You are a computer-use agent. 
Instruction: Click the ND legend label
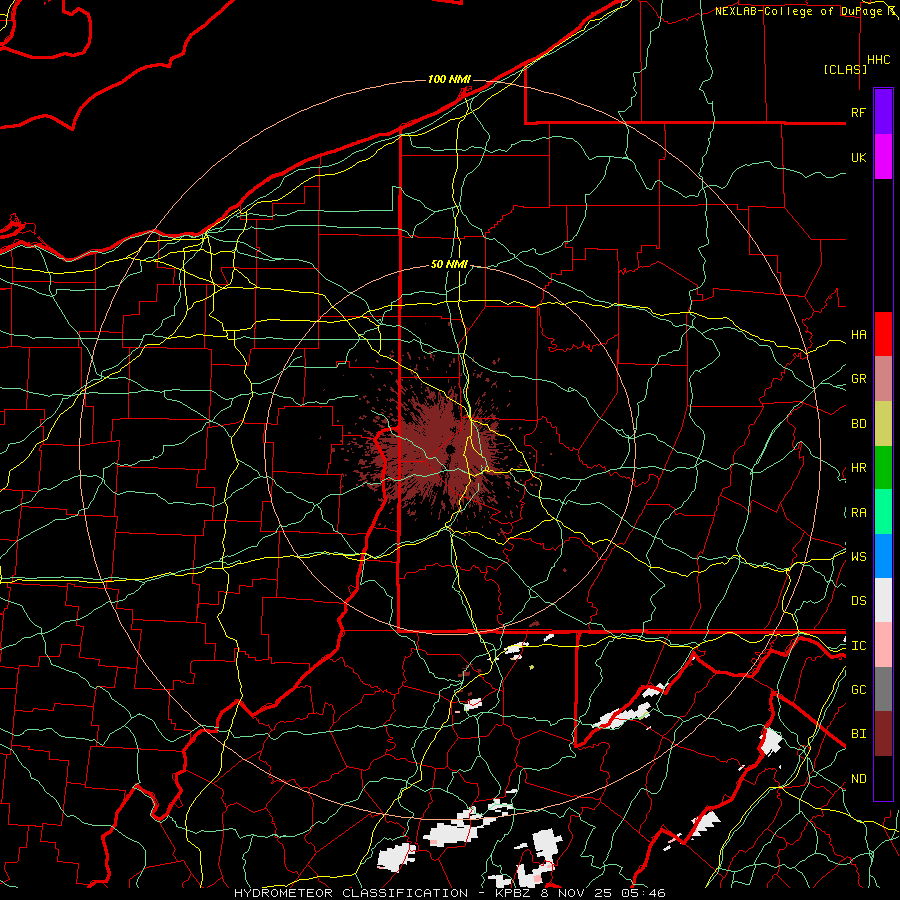point(858,779)
